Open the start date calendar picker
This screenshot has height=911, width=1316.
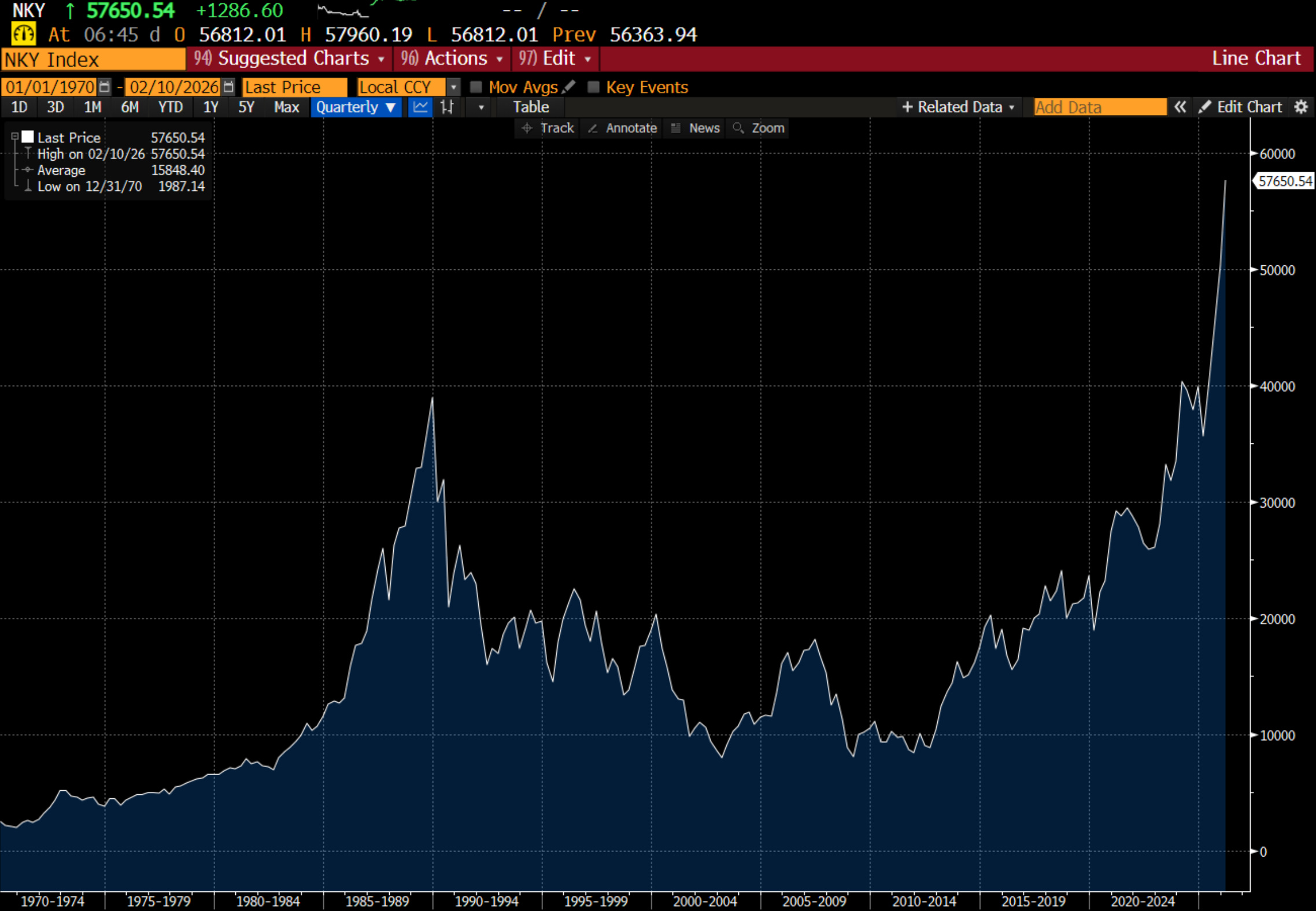(x=104, y=87)
